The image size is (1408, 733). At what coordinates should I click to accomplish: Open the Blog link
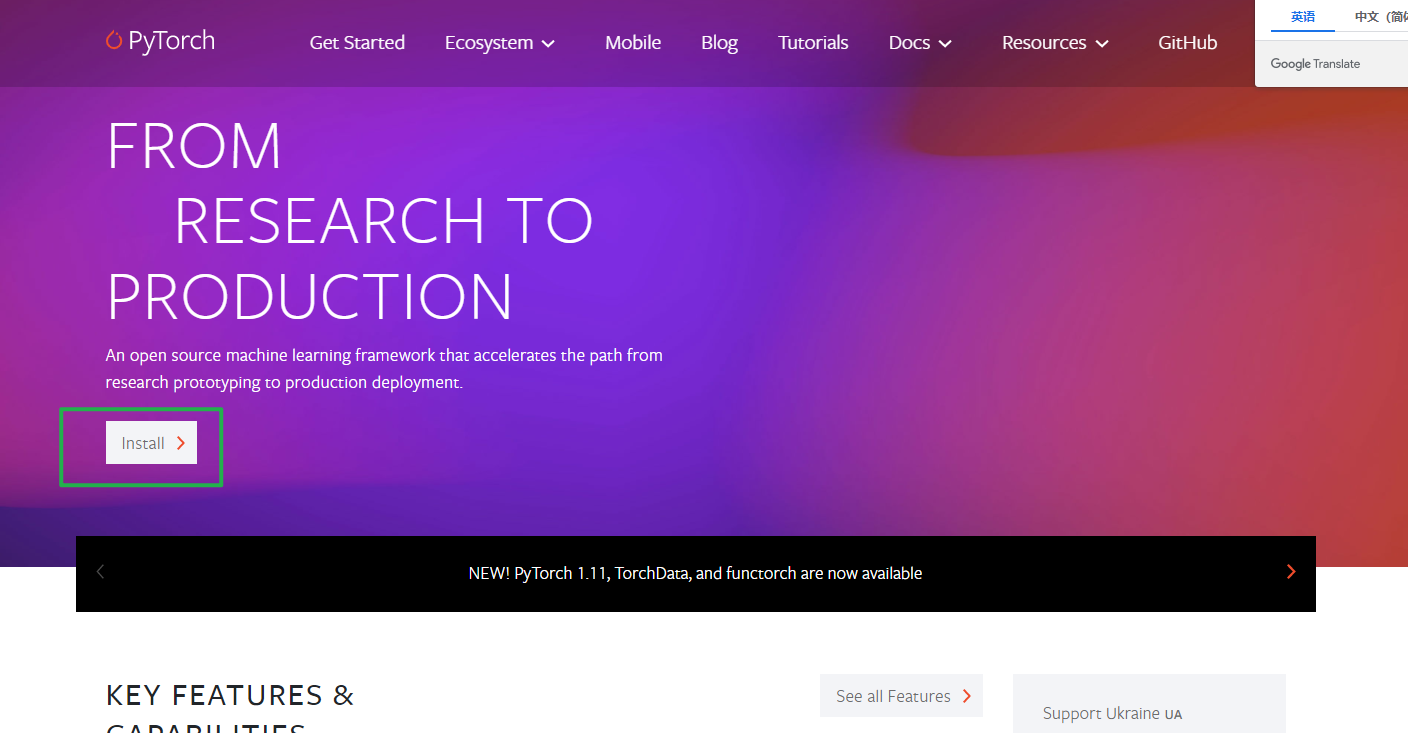pyautogui.click(x=719, y=43)
